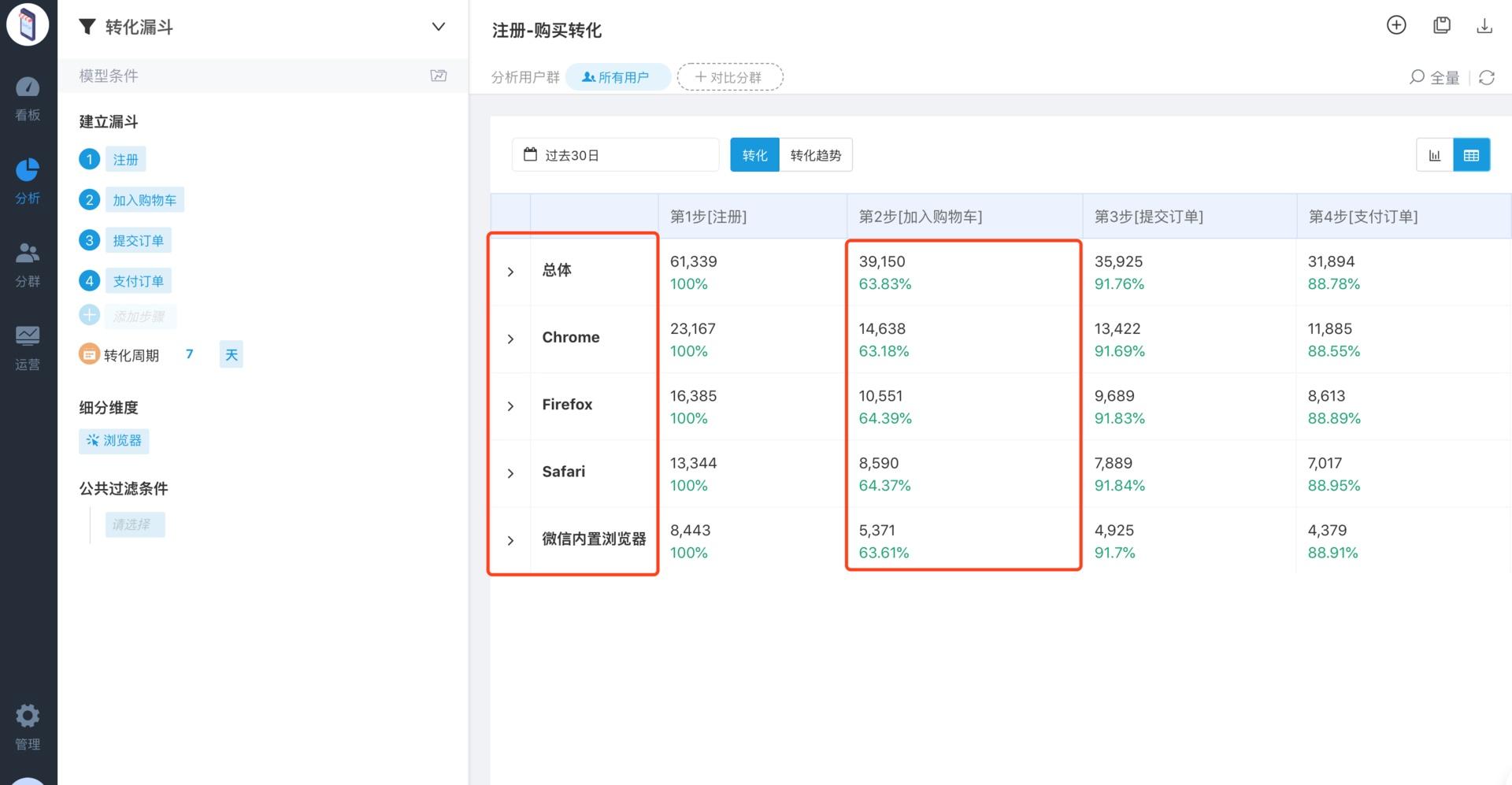Expand the 微信内置浏览器 row
Viewport: 1512px width, 785px height.
[x=510, y=540]
